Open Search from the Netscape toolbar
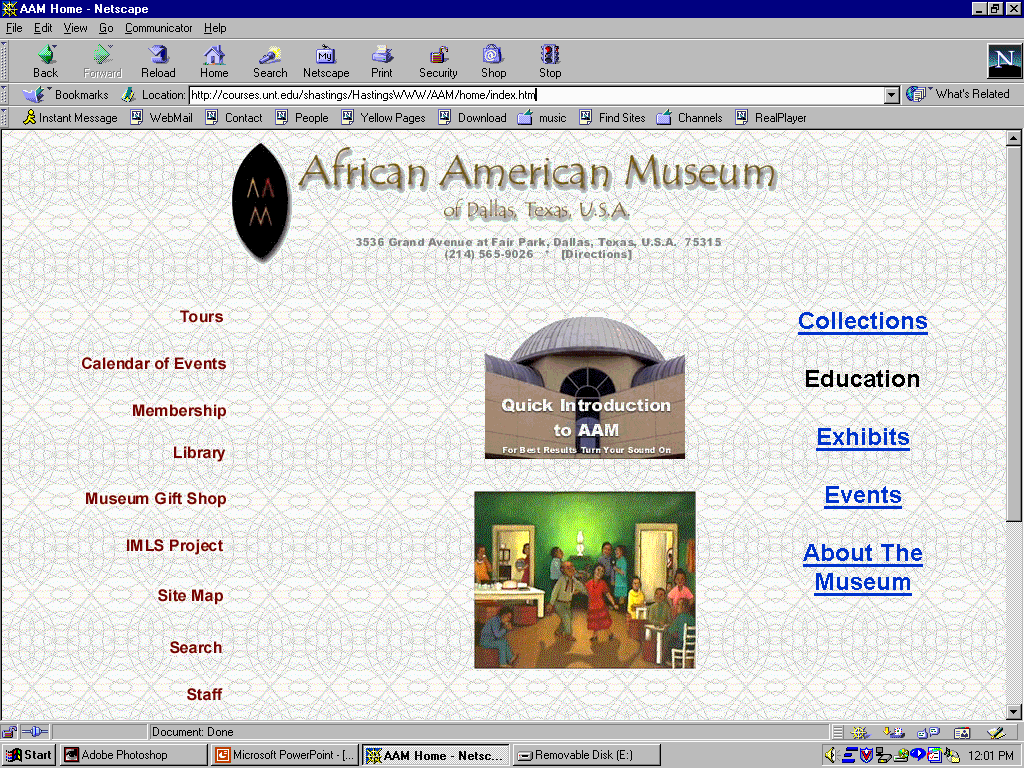1024x768 pixels. 270,61
